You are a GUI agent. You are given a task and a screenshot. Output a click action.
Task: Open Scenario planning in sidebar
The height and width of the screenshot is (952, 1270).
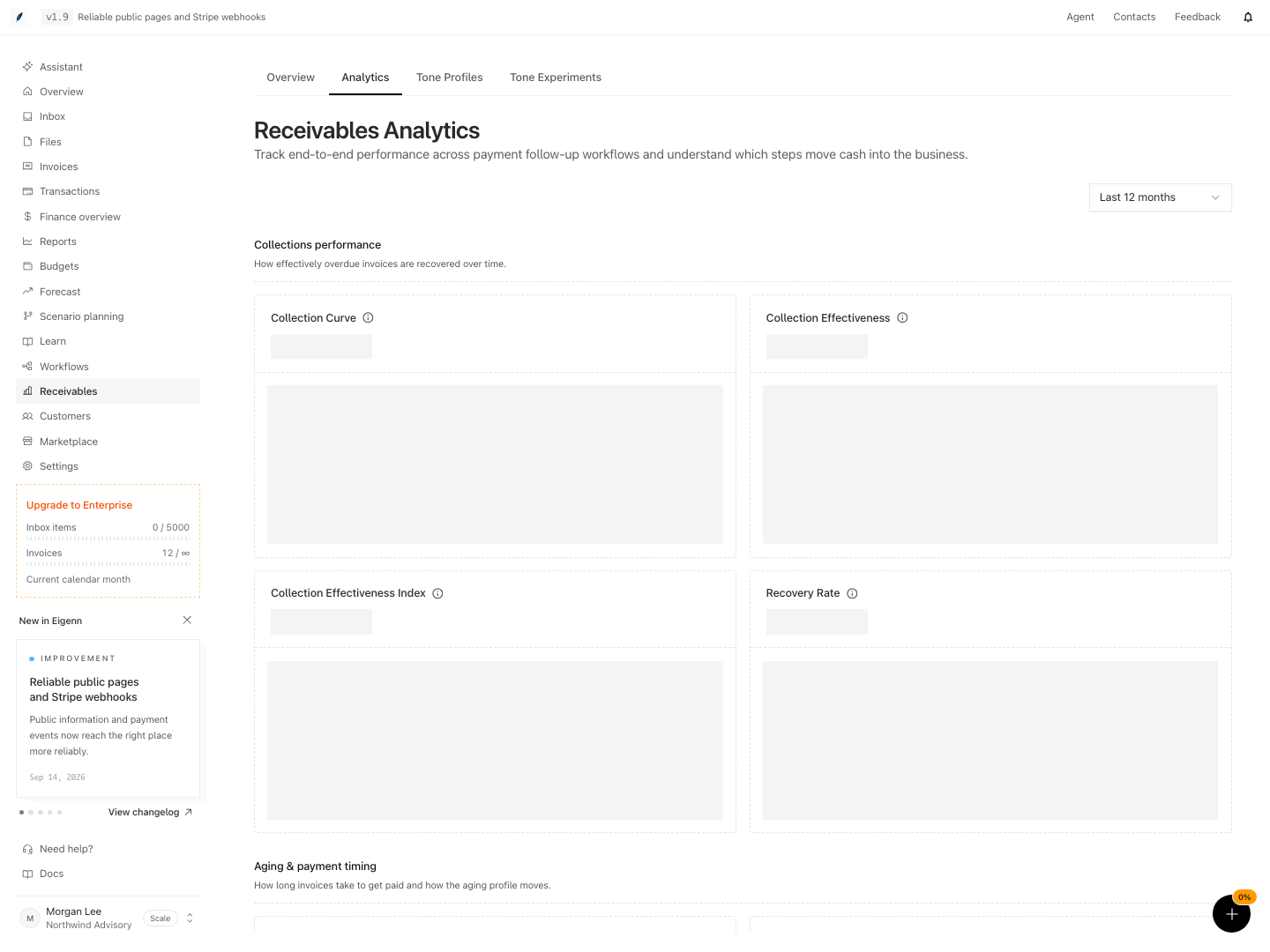[108, 316]
